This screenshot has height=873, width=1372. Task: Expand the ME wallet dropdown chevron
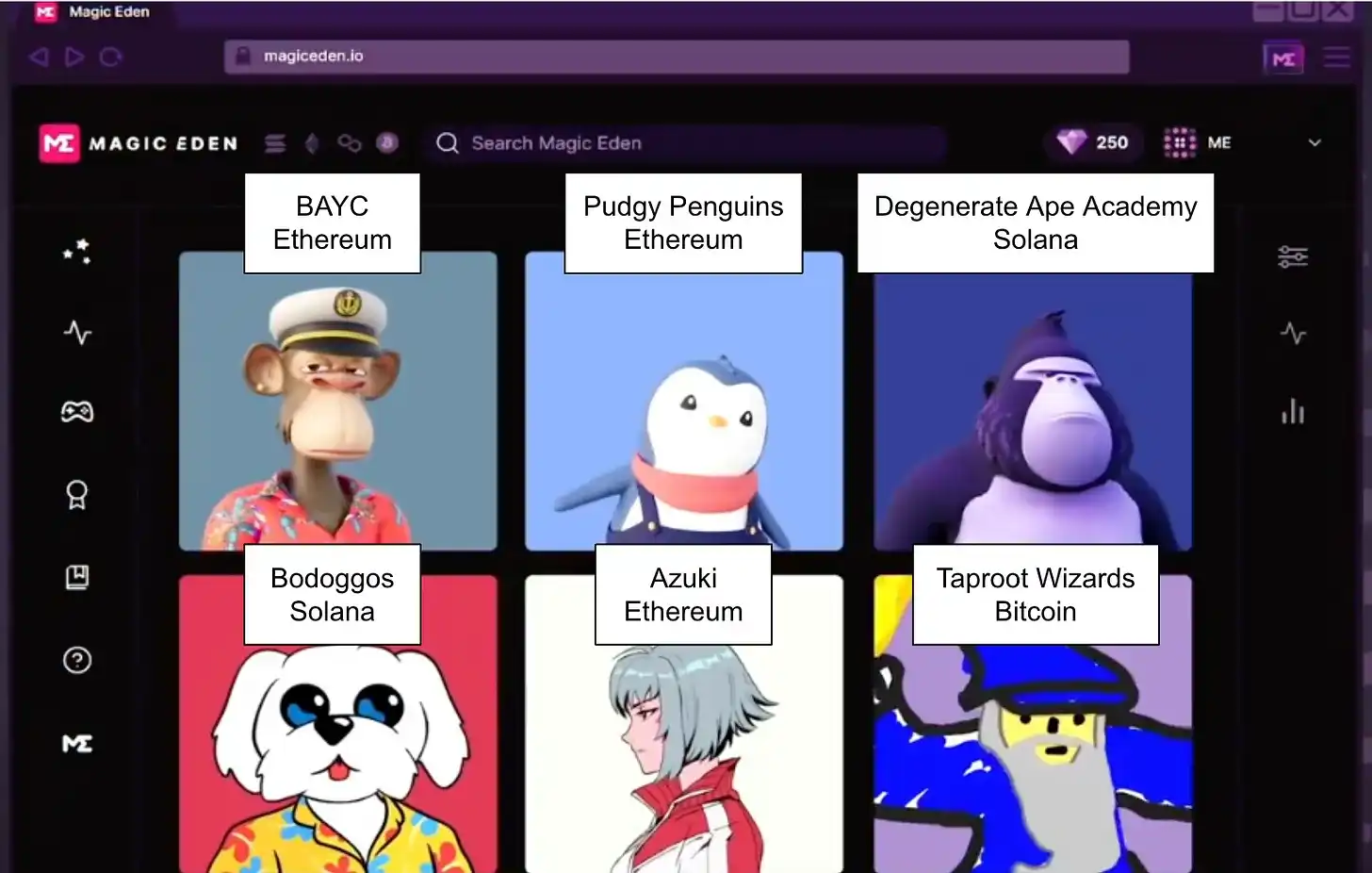1315,143
